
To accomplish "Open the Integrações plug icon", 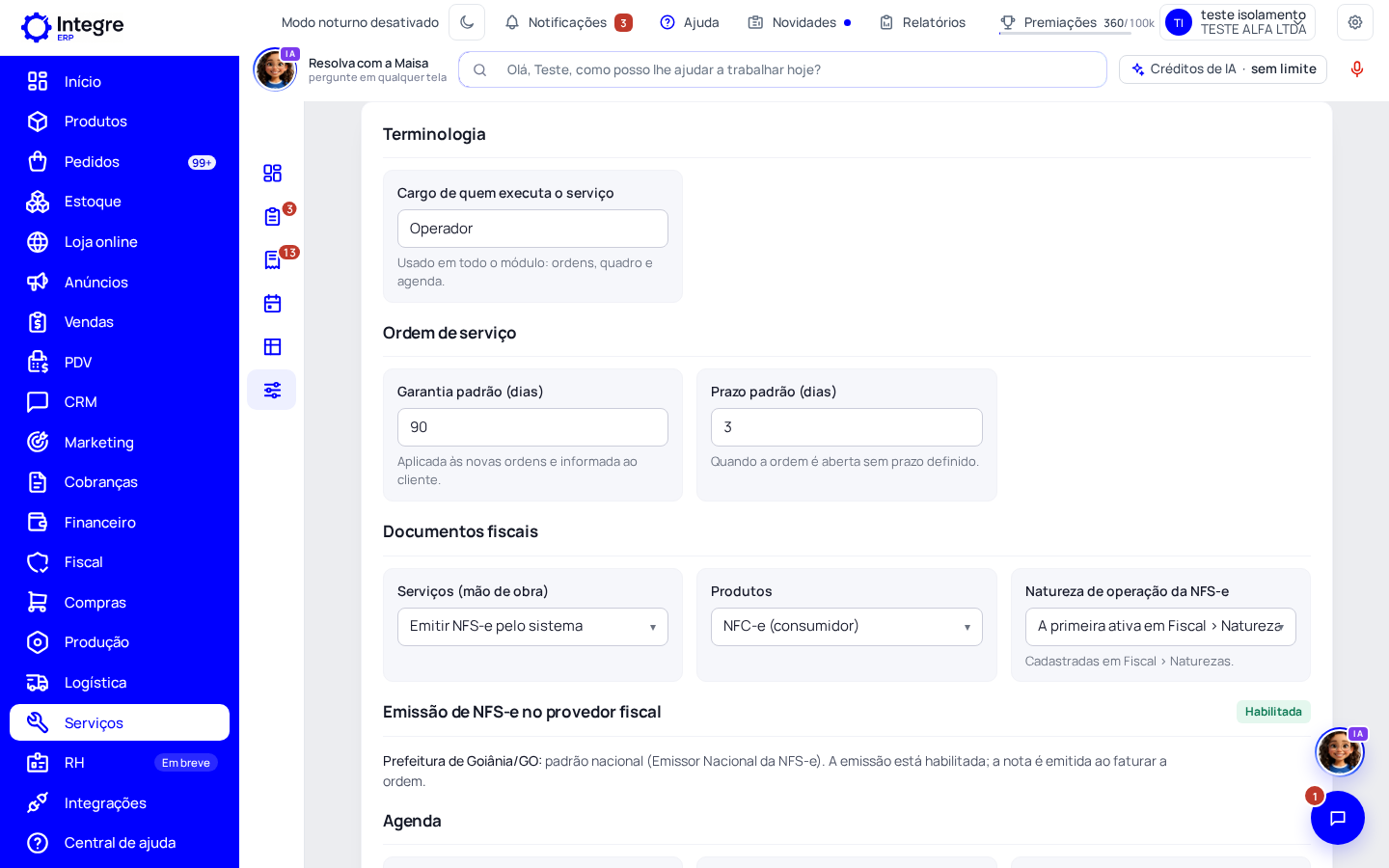I will point(38,802).
